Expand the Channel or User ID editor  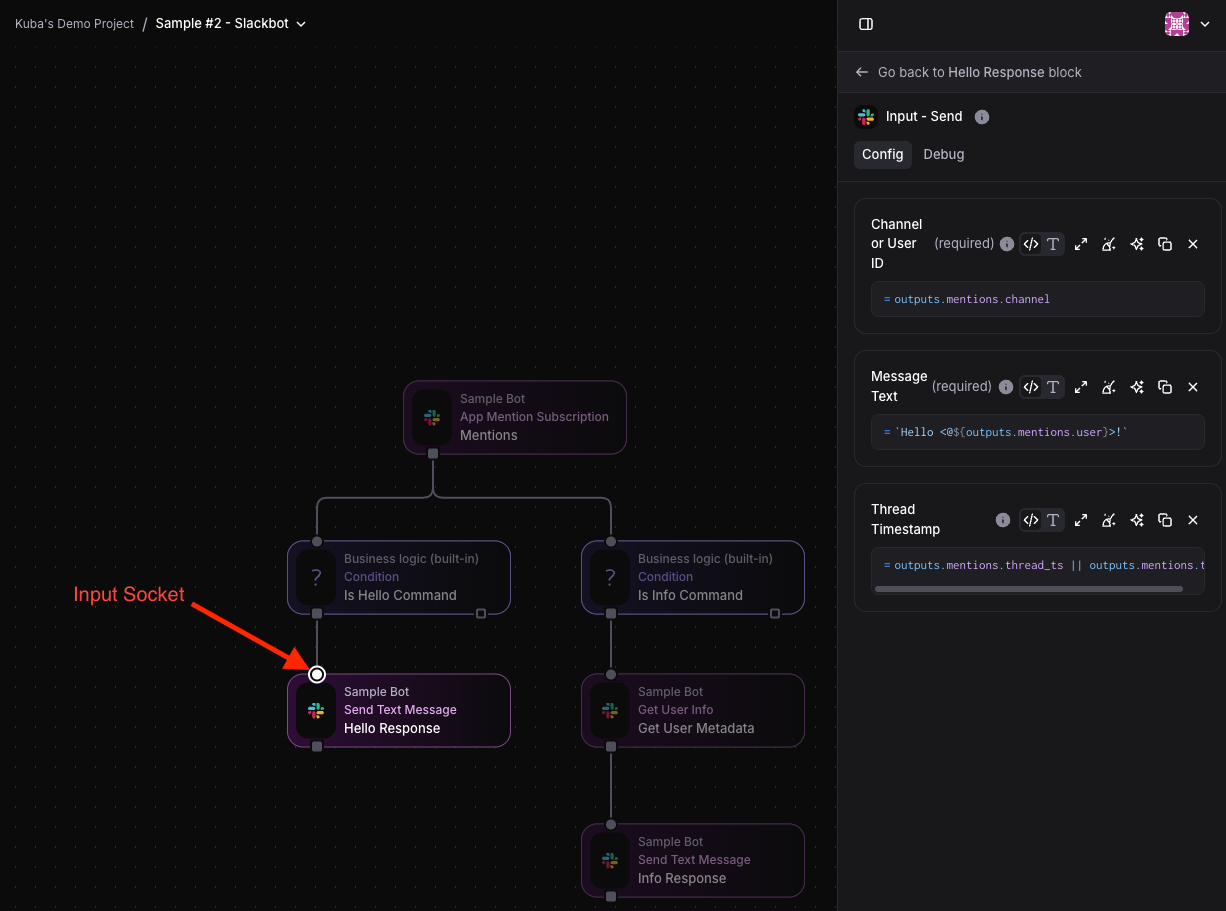point(1081,244)
